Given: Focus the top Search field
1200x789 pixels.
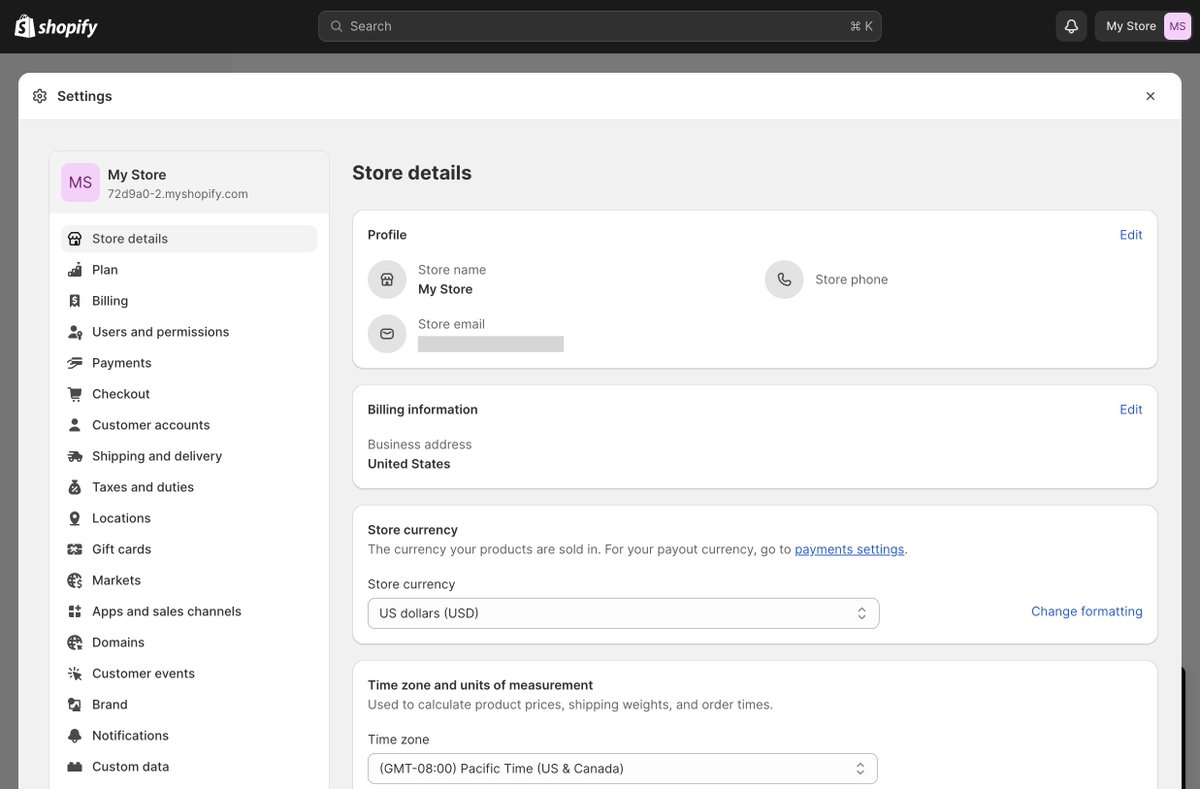Looking at the screenshot, I should (x=600, y=26).
